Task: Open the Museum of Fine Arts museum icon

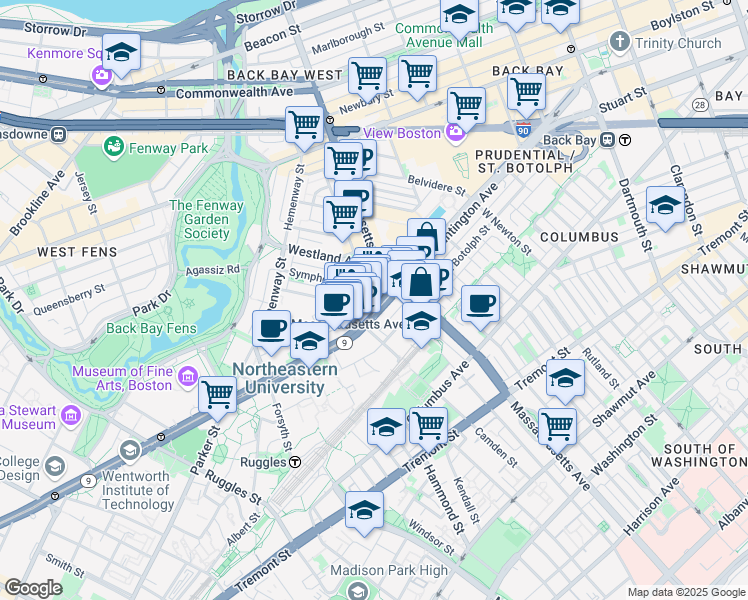Action: click(187, 377)
